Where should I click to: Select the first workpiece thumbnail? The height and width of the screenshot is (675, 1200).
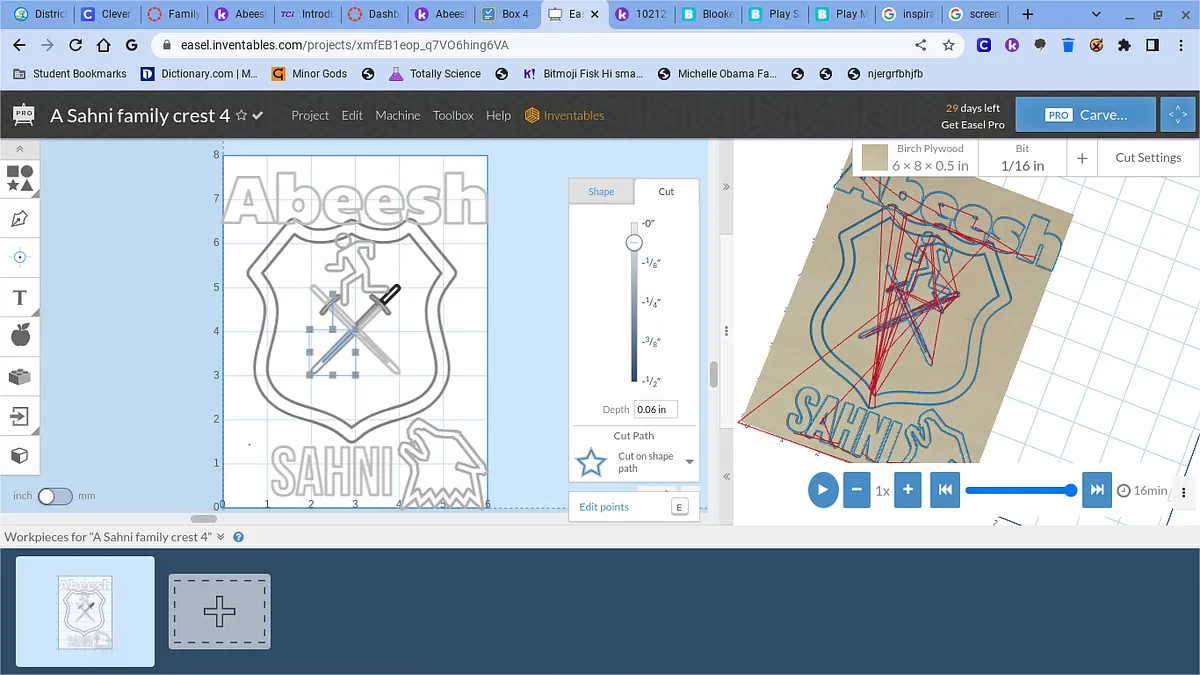click(x=85, y=611)
